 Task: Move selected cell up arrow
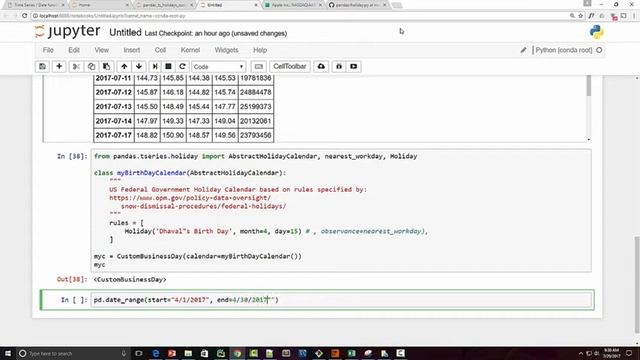click(124, 67)
